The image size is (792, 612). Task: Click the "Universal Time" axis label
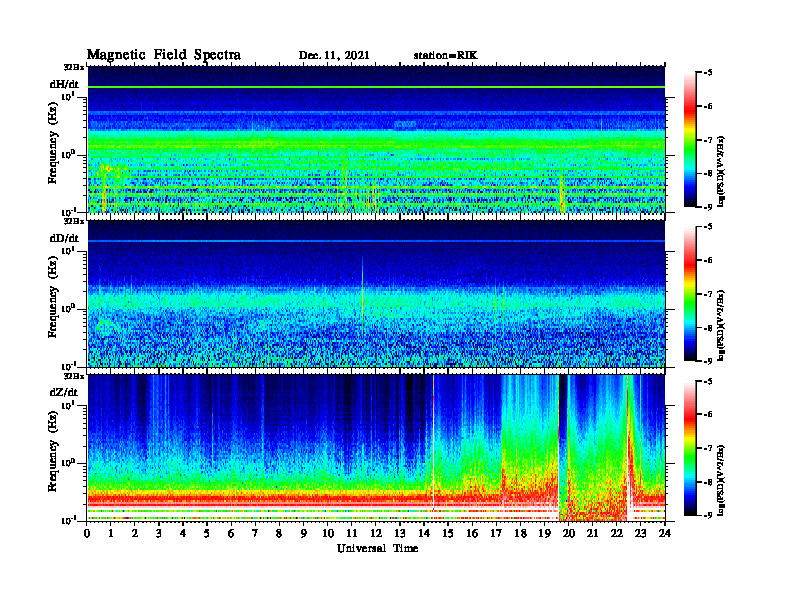(377, 548)
